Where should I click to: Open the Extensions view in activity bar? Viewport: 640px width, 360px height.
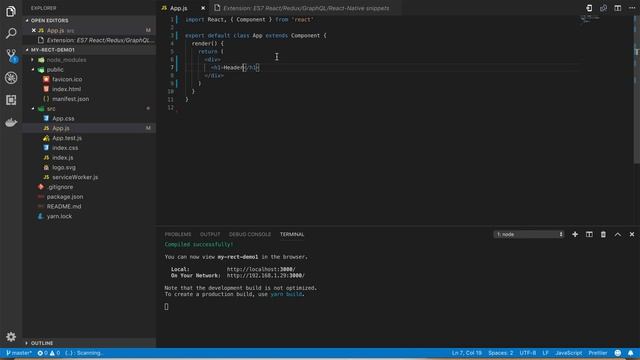point(11,100)
